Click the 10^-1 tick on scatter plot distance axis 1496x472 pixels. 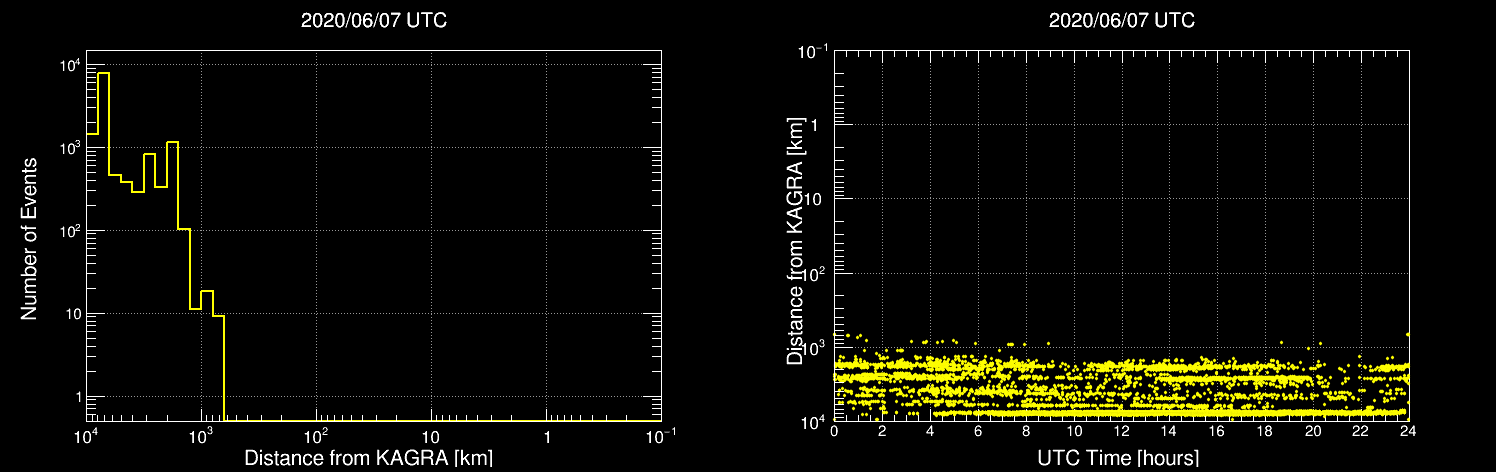tap(812, 50)
